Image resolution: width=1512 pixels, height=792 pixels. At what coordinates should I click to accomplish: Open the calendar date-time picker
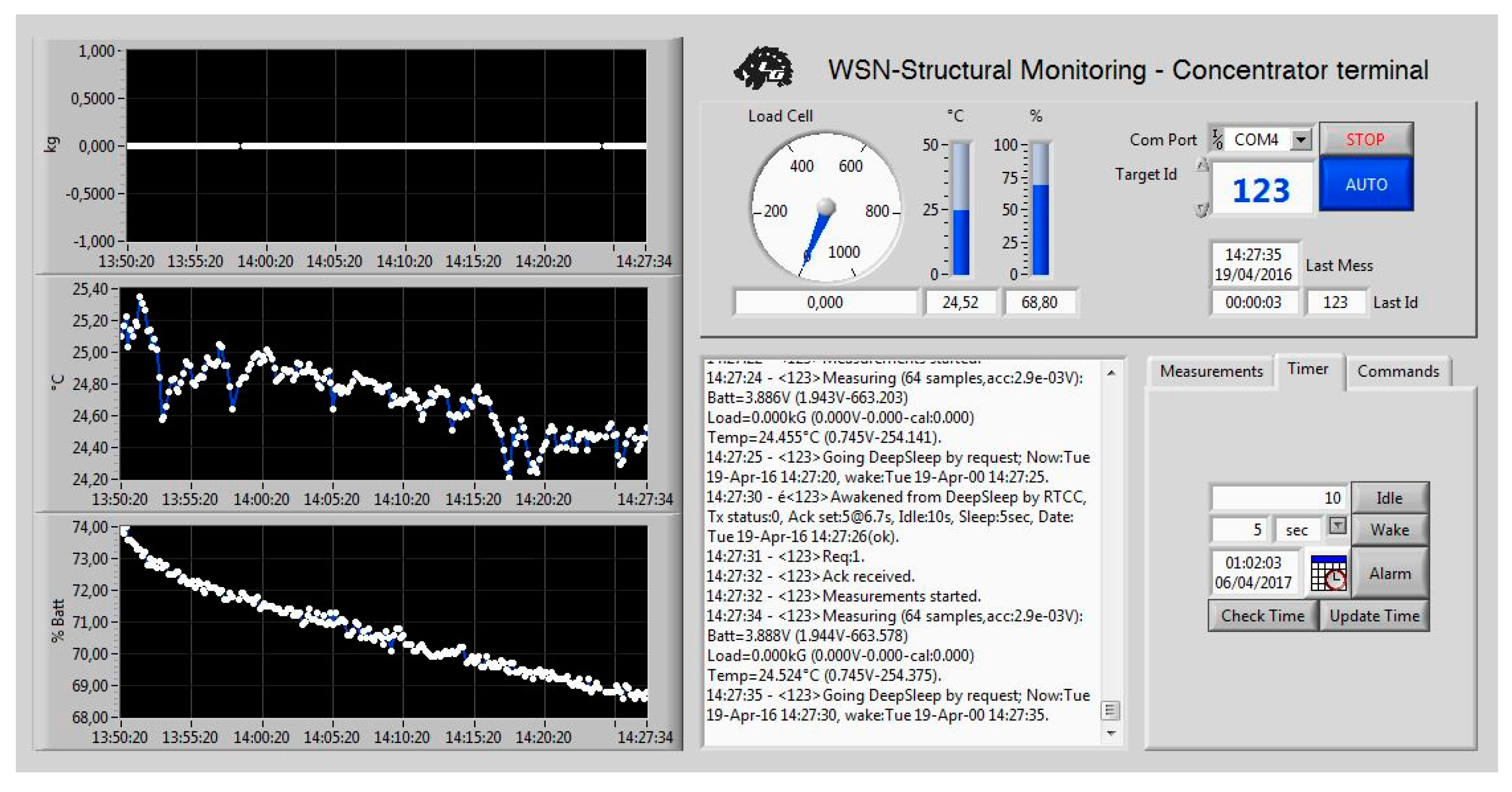[1328, 574]
